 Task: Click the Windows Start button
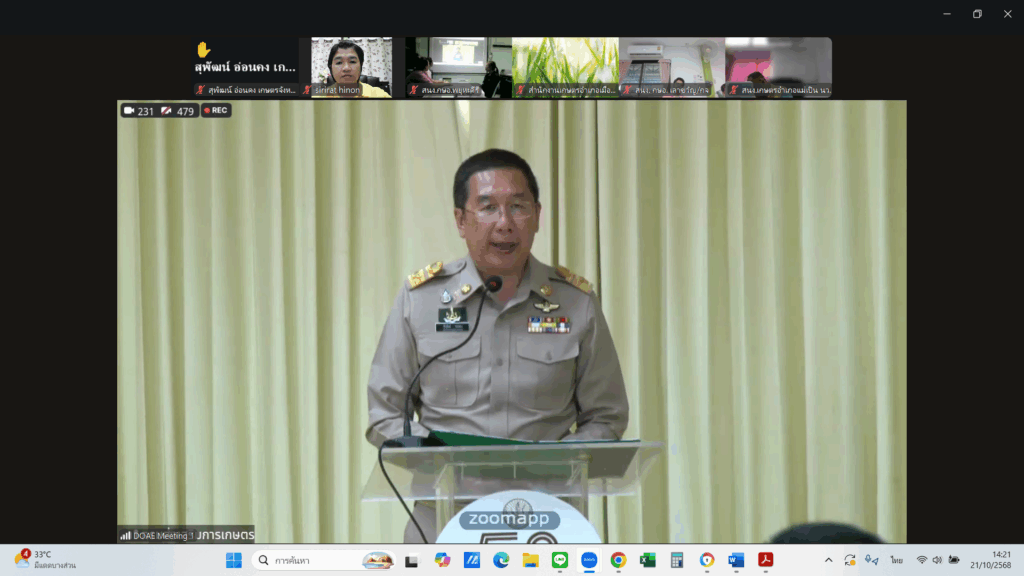pyautogui.click(x=233, y=560)
